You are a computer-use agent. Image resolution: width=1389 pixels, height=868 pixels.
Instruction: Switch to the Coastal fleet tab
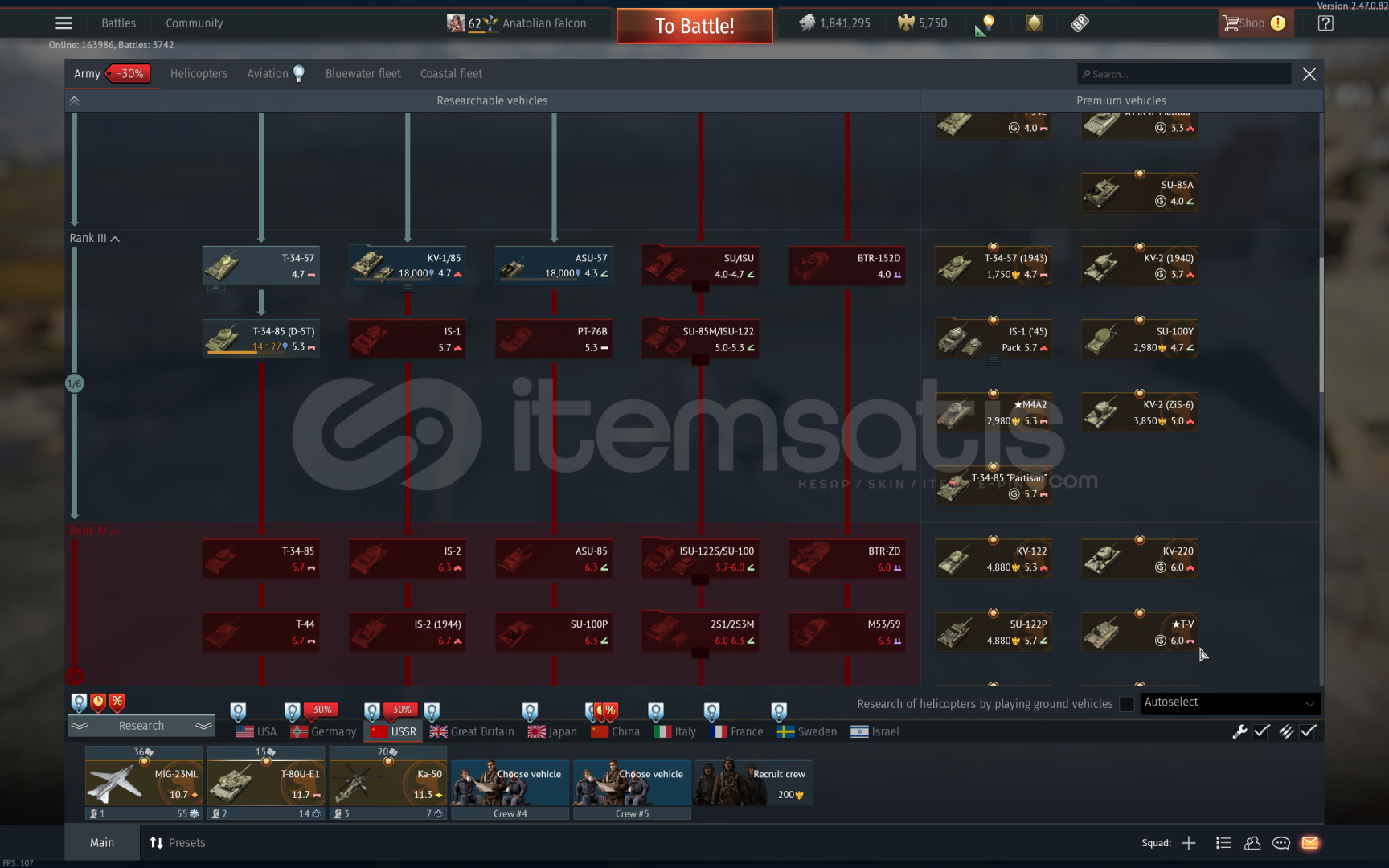[451, 73]
